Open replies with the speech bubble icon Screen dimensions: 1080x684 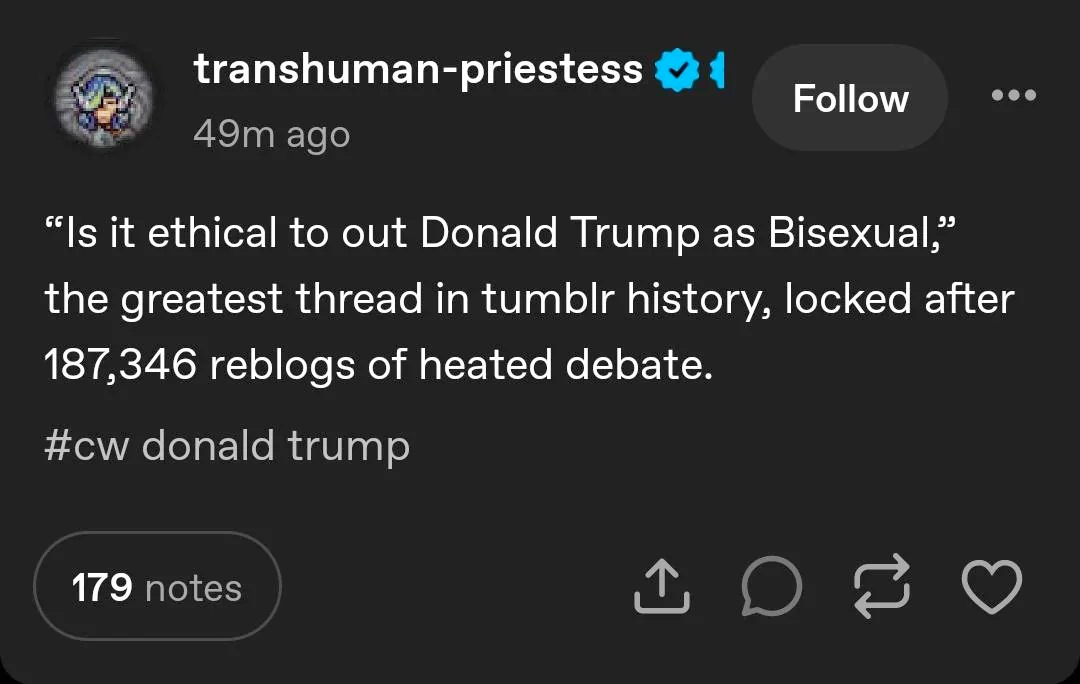pos(770,586)
